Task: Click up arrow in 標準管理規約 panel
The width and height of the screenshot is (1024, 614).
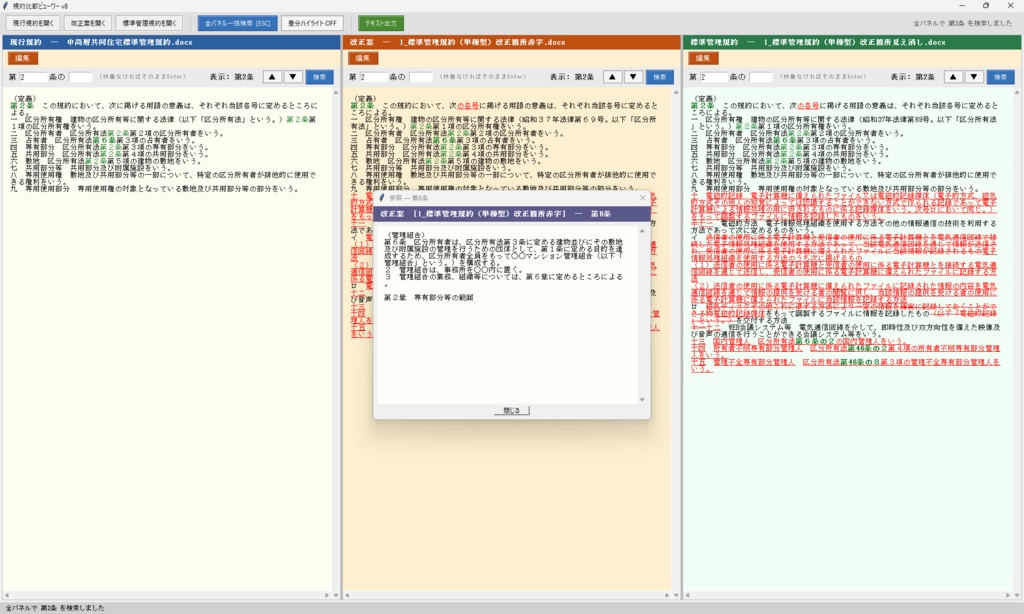Action: (953, 77)
